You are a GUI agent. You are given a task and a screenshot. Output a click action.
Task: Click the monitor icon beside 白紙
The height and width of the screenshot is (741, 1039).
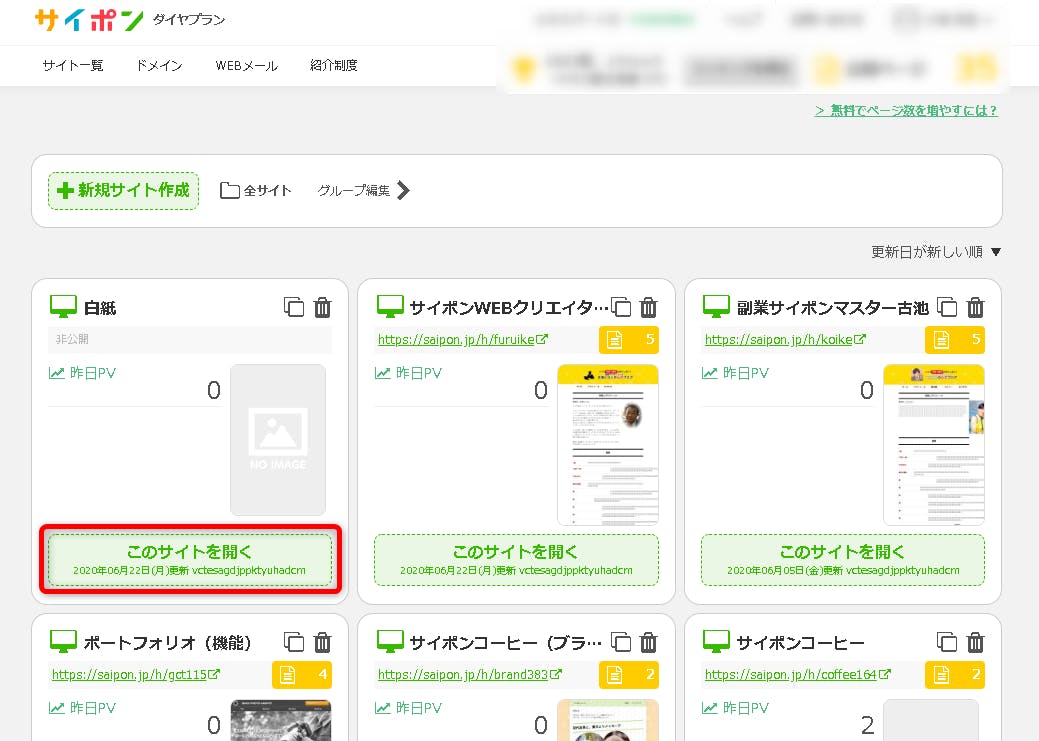coord(64,307)
